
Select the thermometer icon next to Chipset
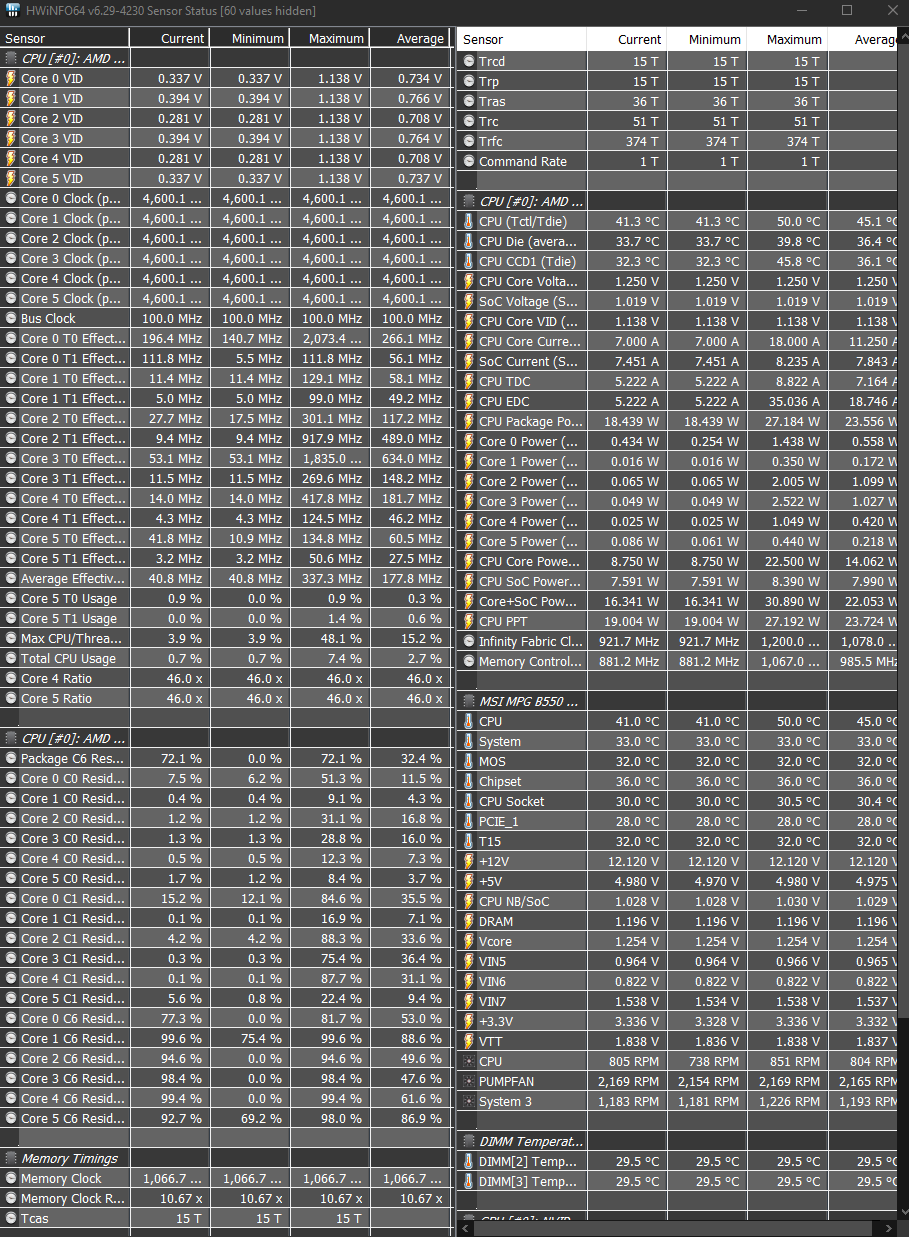click(469, 781)
